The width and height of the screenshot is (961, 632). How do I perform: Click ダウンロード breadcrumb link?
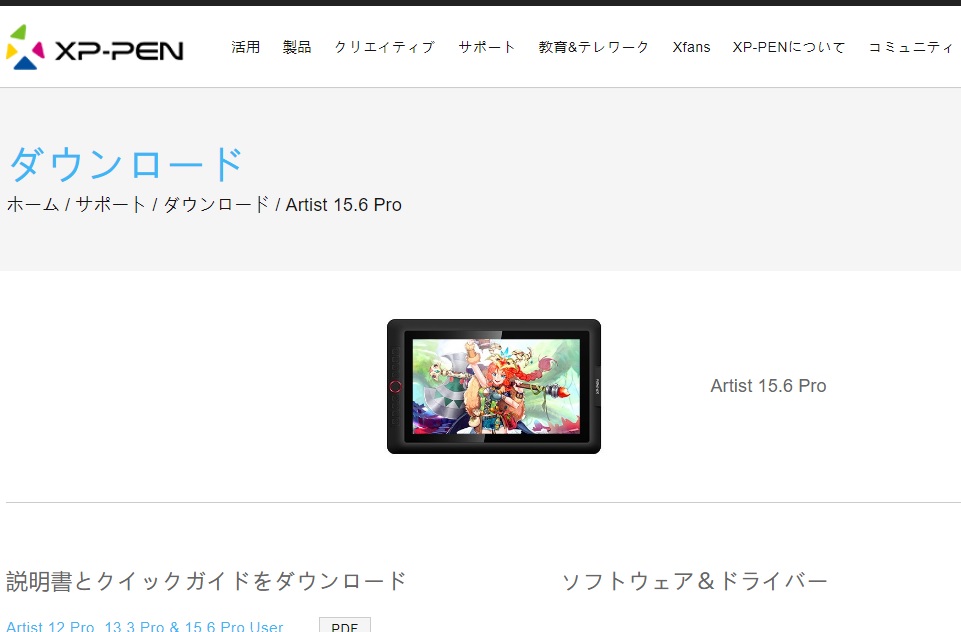[216, 204]
